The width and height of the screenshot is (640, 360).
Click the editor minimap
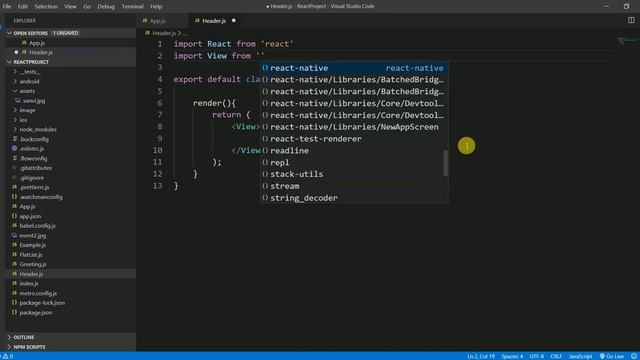click(x=627, y=41)
